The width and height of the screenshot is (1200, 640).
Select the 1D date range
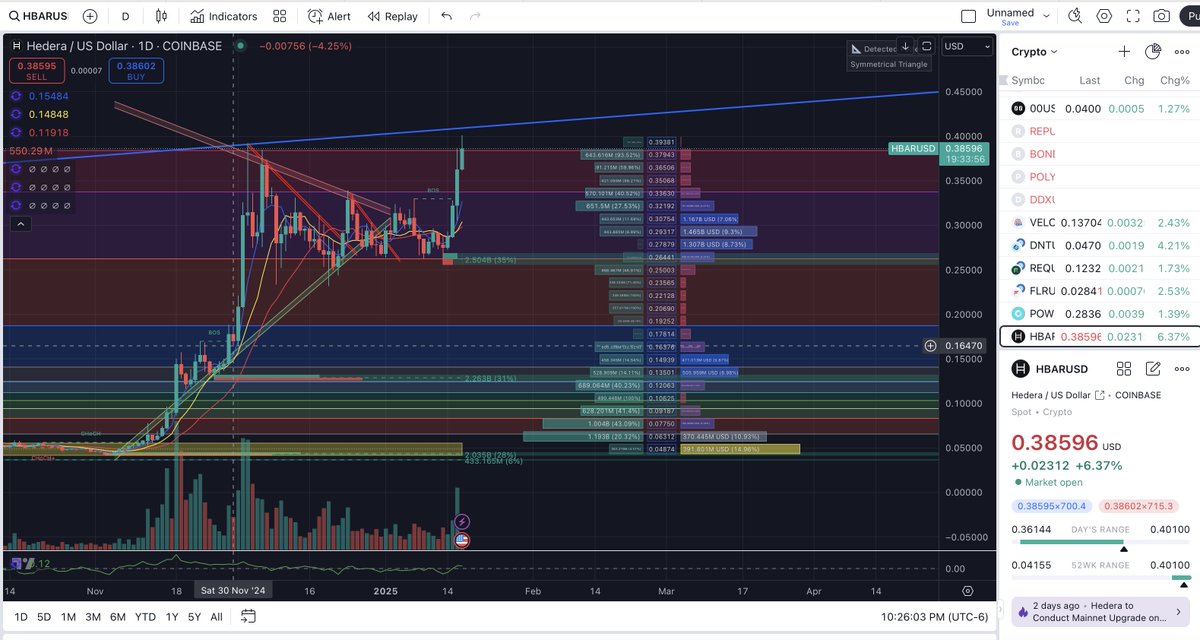coord(21,617)
